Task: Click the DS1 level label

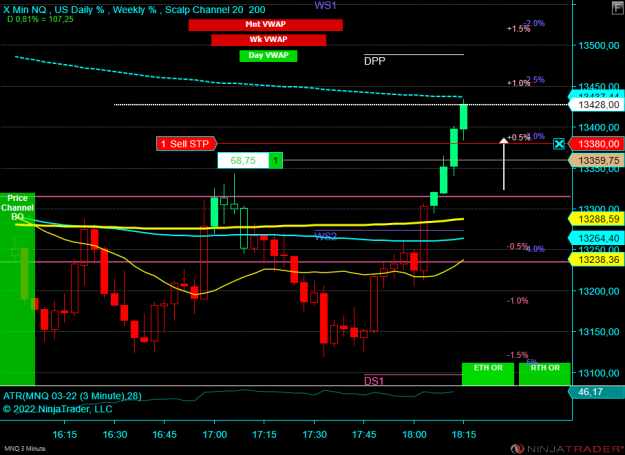Action: pyautogui.click(x=374, y=381)
